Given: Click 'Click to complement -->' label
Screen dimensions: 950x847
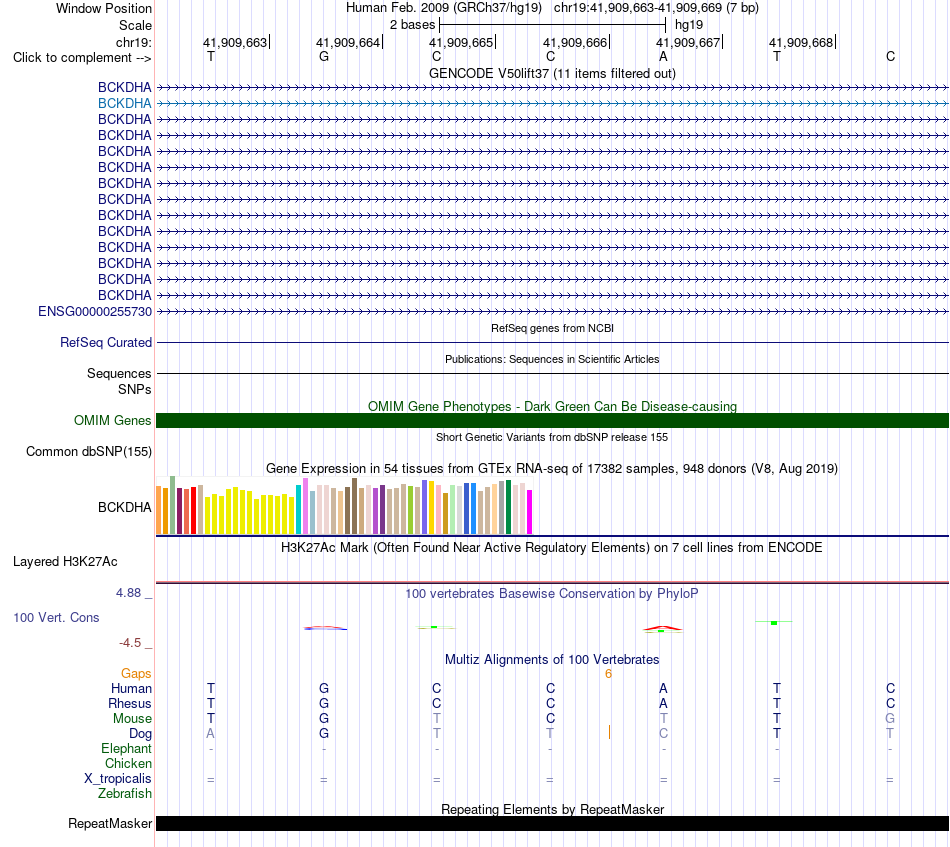Looking at the screenshot, I should pyautogui.click(x=82, y=58).
